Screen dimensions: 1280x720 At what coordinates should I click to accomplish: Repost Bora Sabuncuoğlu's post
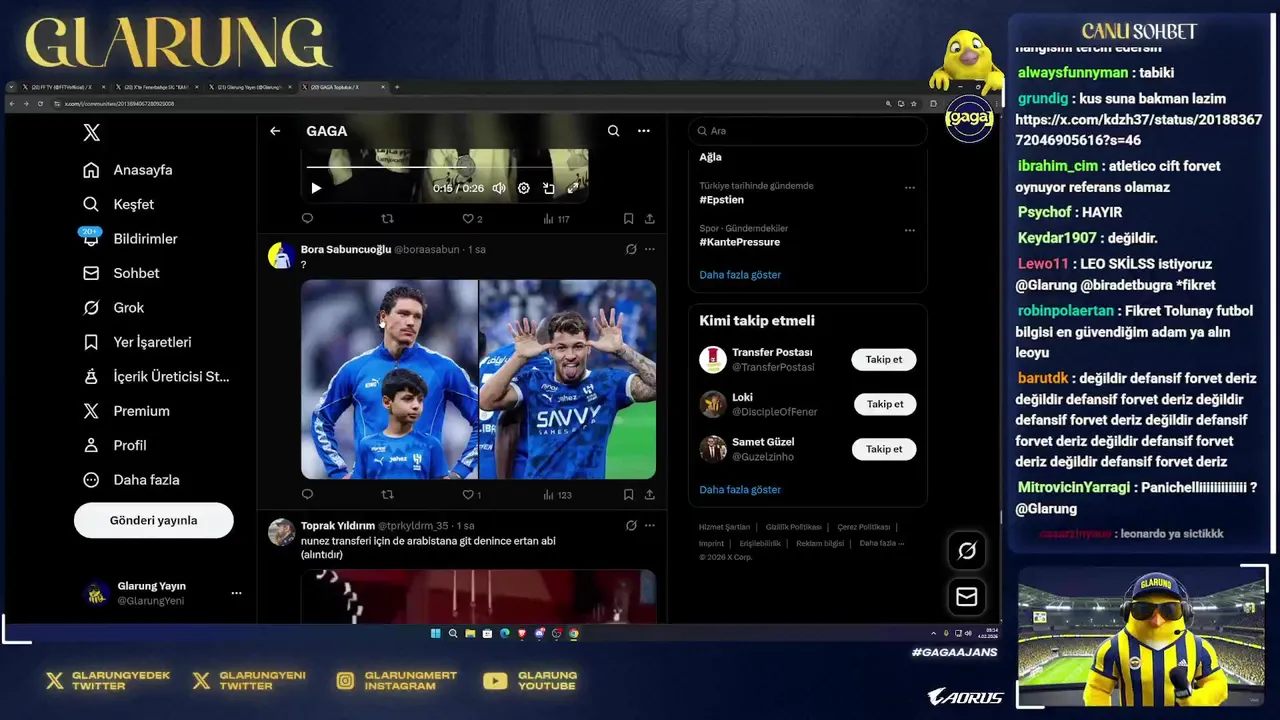click(x=388, y=494)
